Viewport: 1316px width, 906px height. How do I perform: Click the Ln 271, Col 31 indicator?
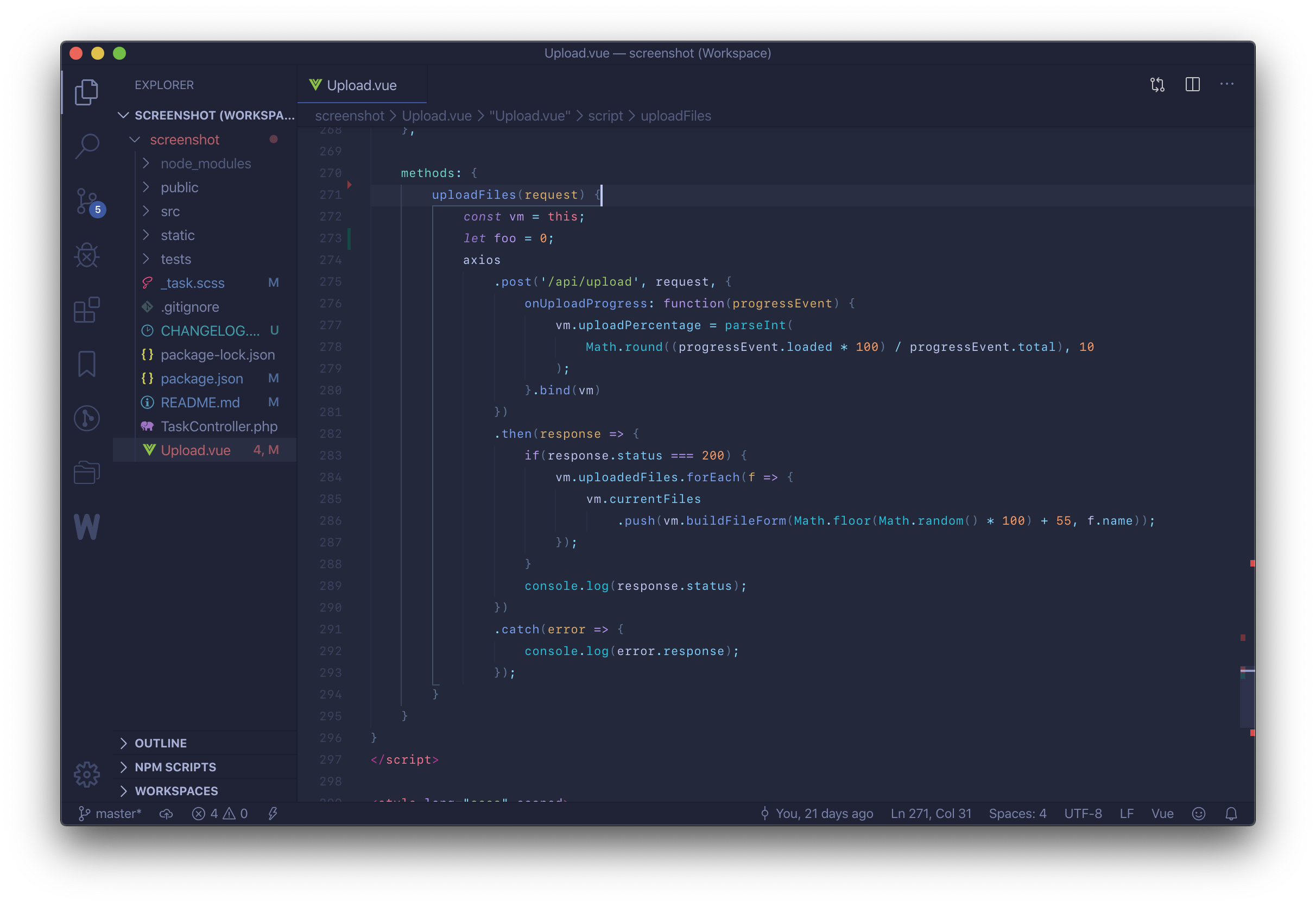click(x=931, y=814)
